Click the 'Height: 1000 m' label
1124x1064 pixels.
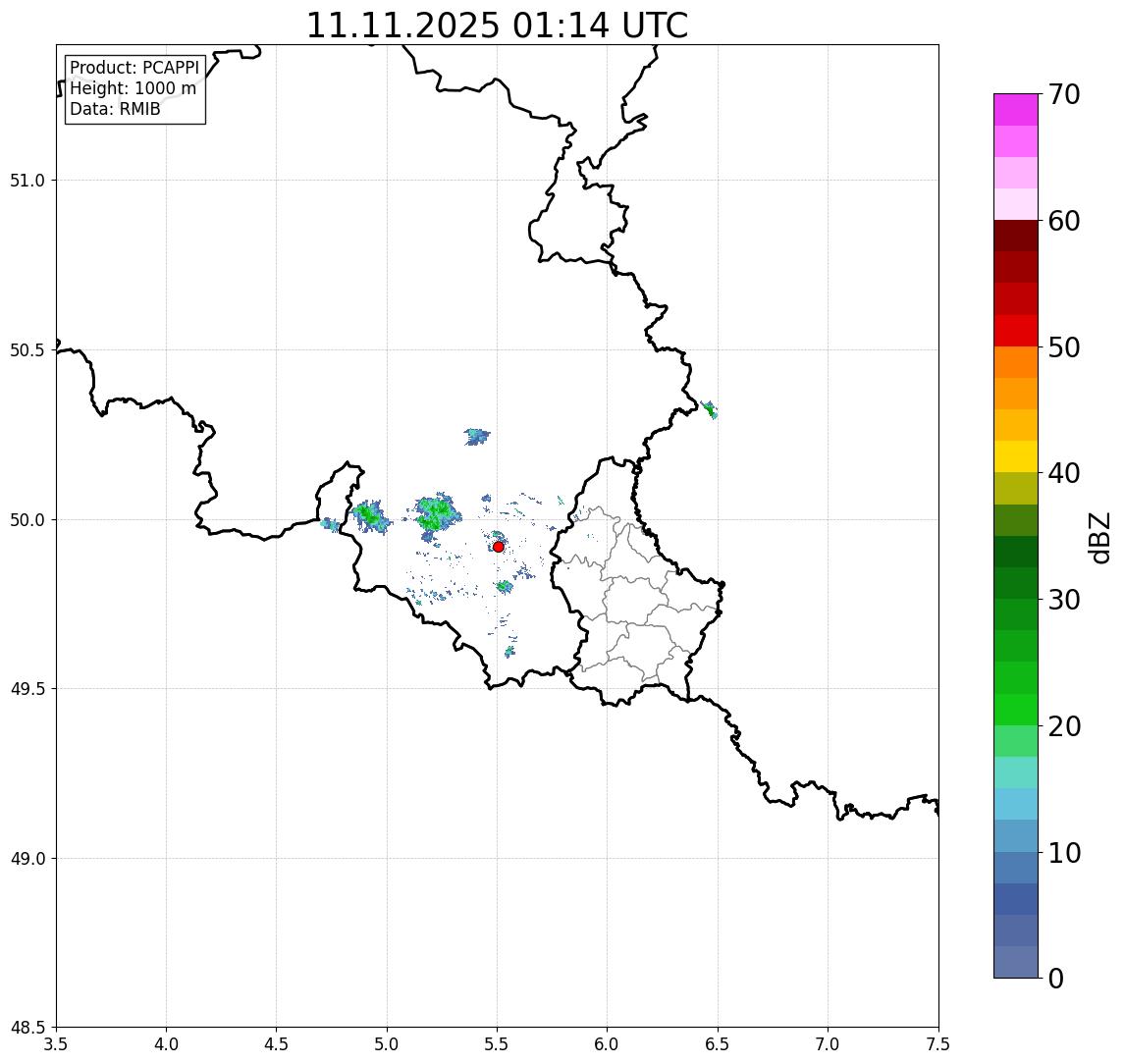click(133, 88)
